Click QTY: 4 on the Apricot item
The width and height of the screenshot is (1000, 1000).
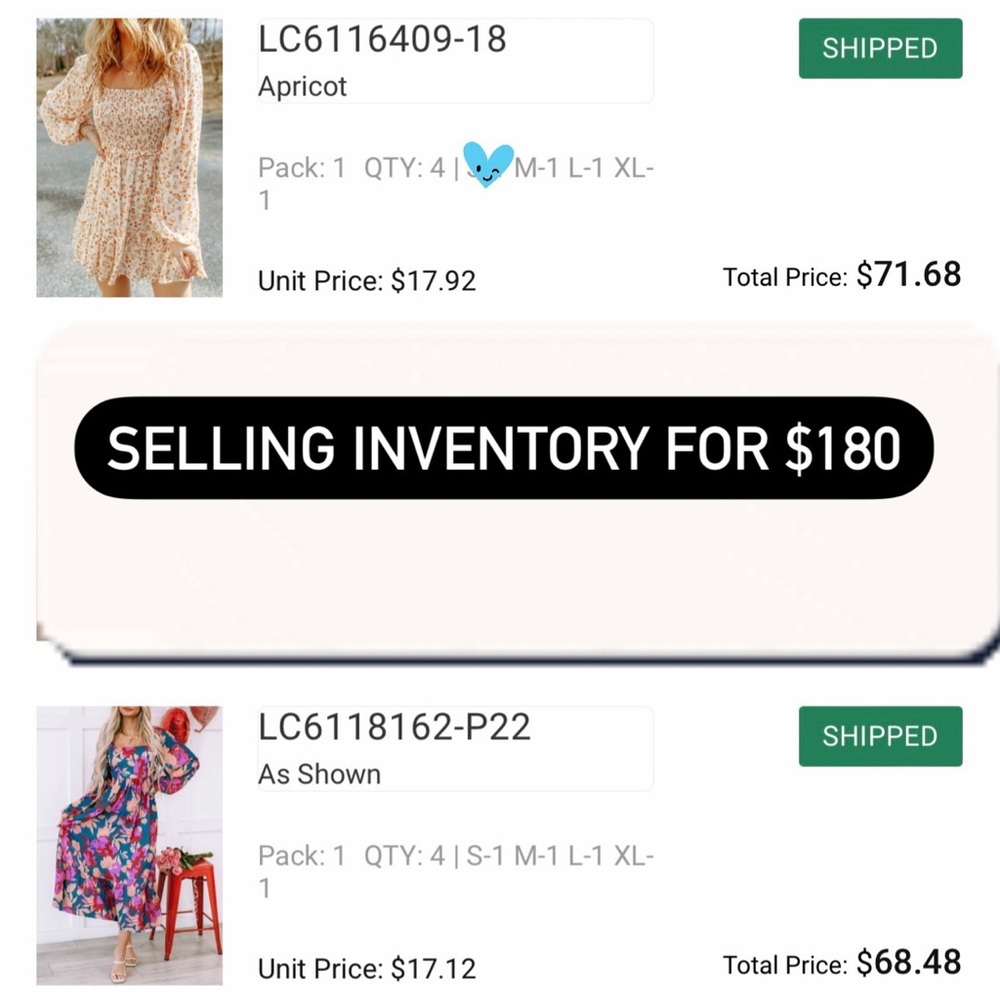pos(404,168)
